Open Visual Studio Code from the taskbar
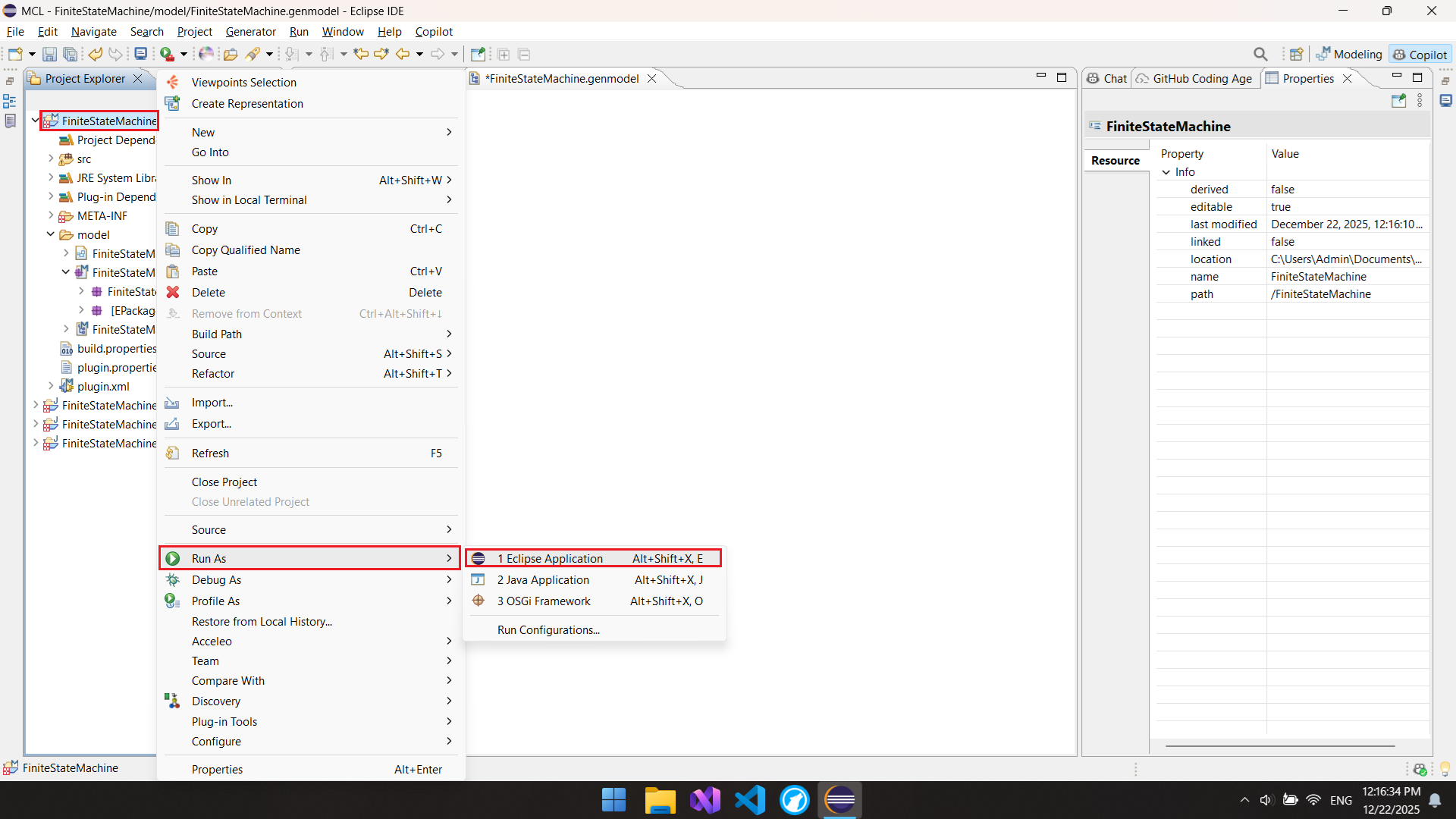Image resolution: width=1456 pixels, height=819 pixels. (749, 800)
